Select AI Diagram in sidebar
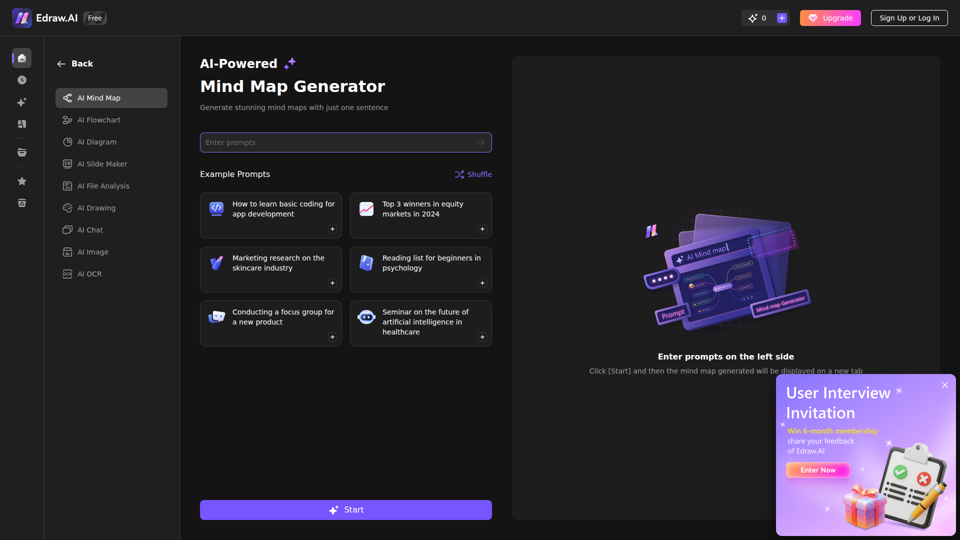960x540 pixels. pos(111,142)
